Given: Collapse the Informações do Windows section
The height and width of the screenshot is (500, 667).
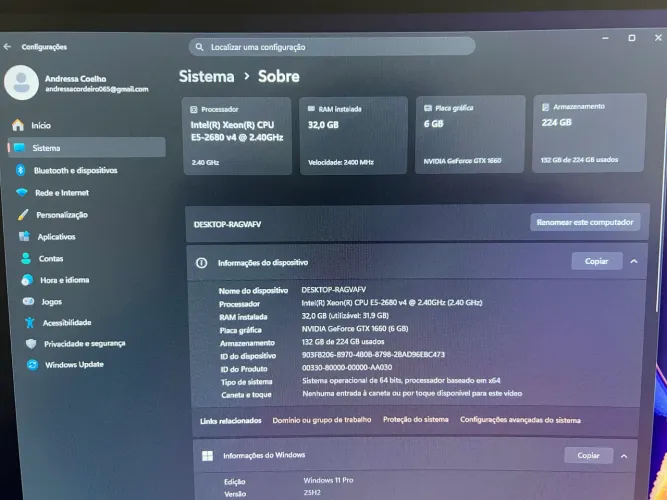Looking at the screenshot, I should [624, 456].
